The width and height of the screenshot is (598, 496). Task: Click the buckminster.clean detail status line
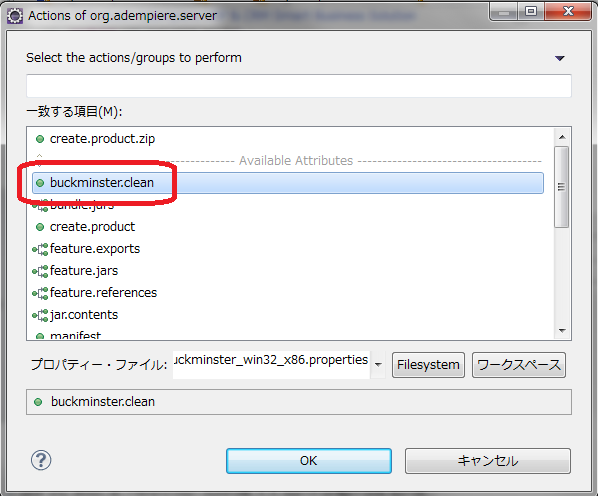pyautogui.click(x=299, y=402)
